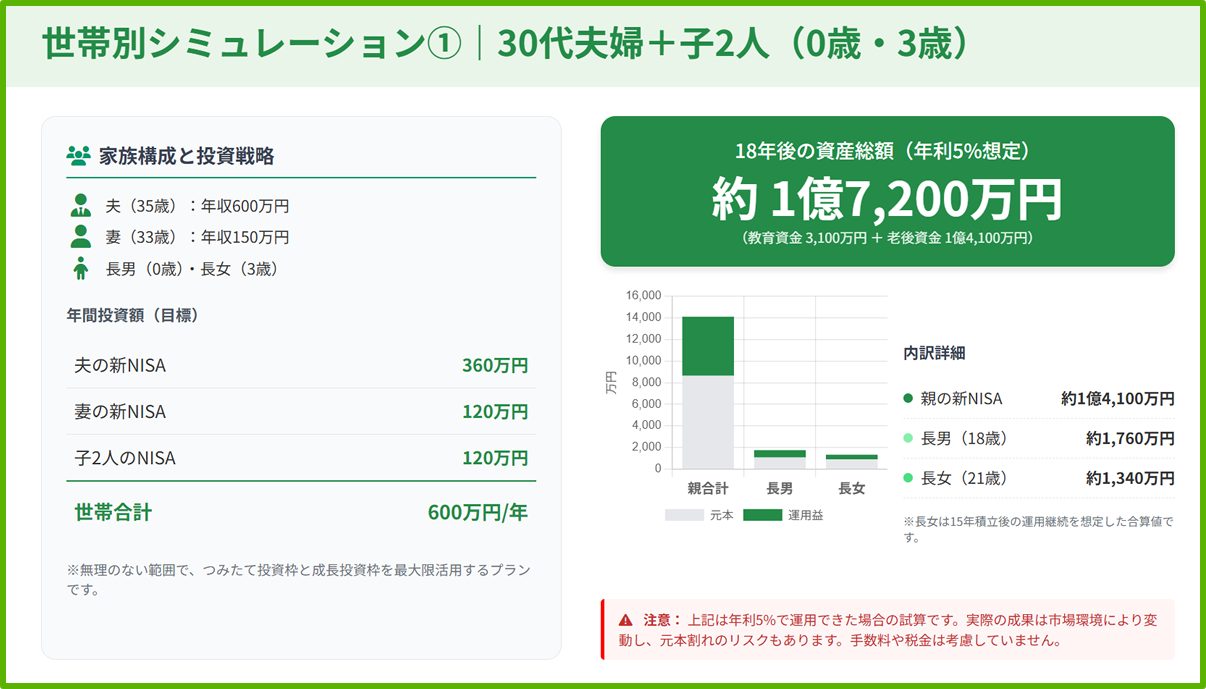The width and height of the screenshot is (1206, 689).
Task: Click the light green dot beside 長男（18歳）
Action: click(x=908, y=439)
